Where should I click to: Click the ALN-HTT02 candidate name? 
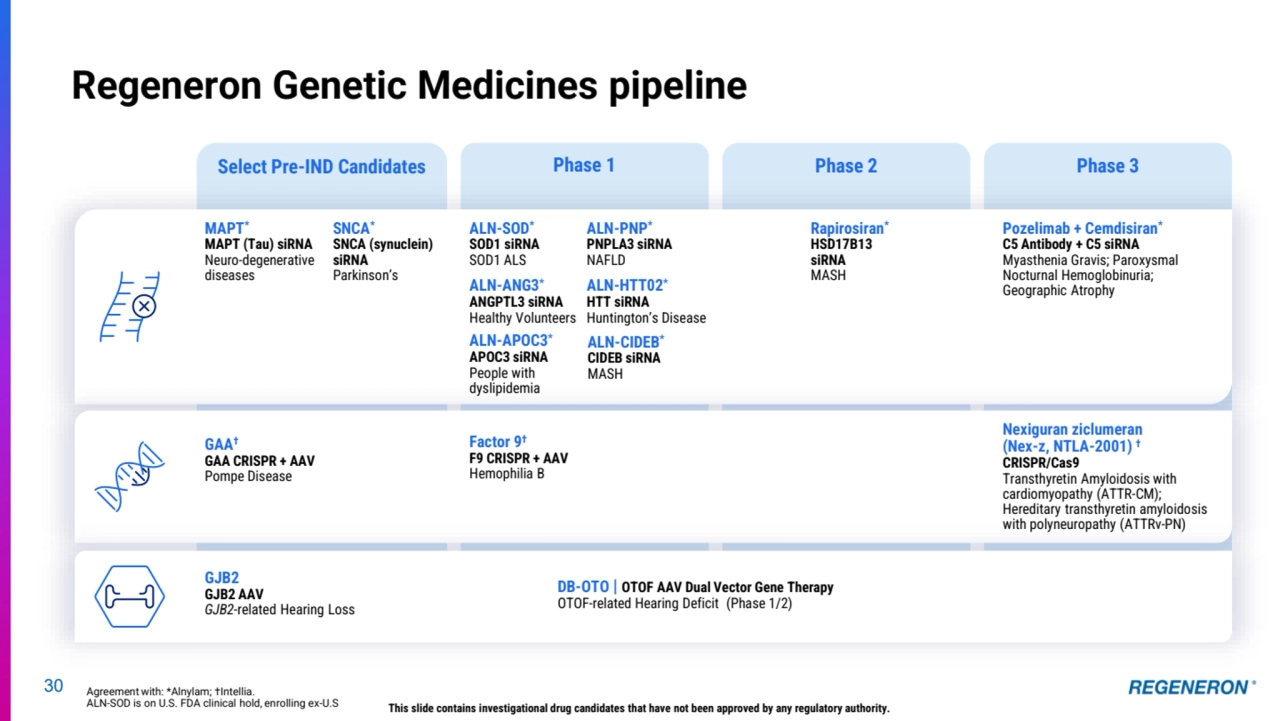point(627,286)
